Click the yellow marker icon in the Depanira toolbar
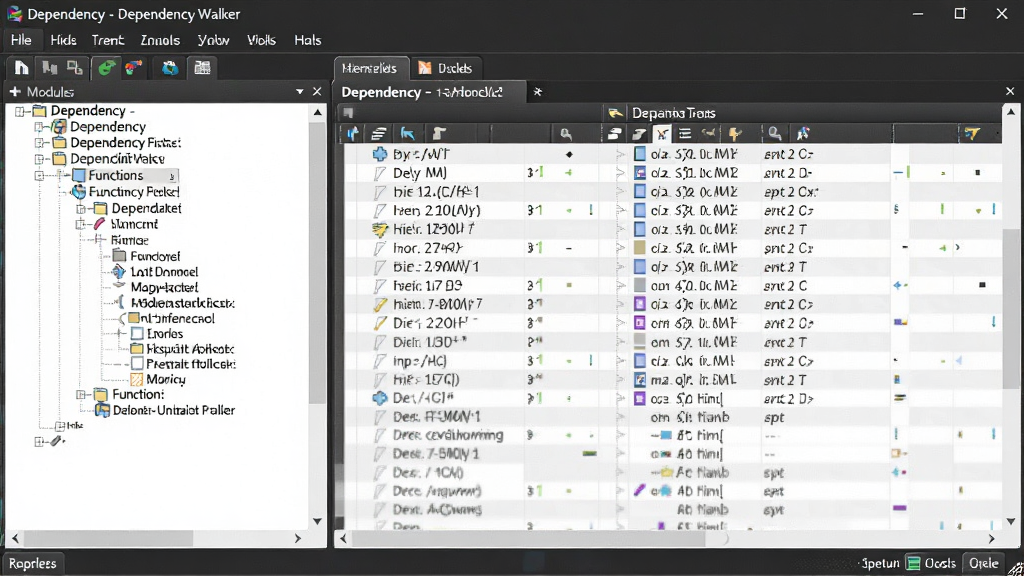The height and width of the screenshot is (576, 1024). coord(735,134)
